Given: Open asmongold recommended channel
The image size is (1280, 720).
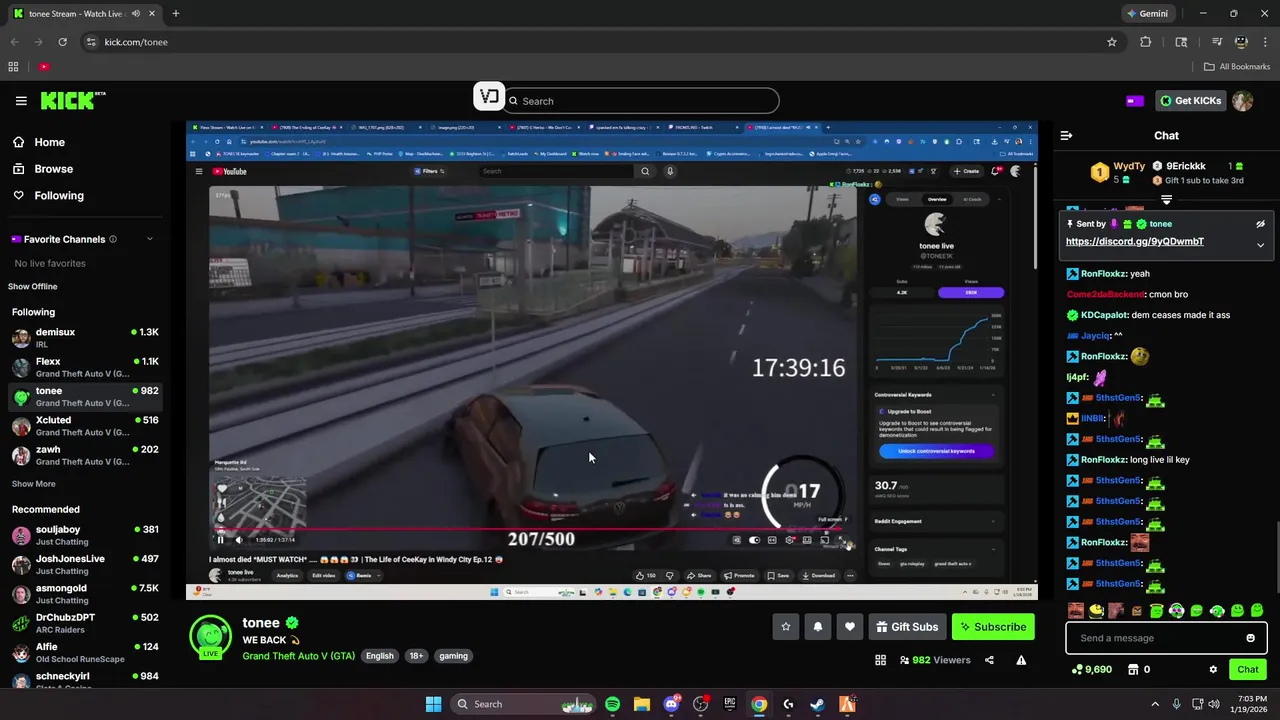Looking at the screenshot, I should click(84, 594).
